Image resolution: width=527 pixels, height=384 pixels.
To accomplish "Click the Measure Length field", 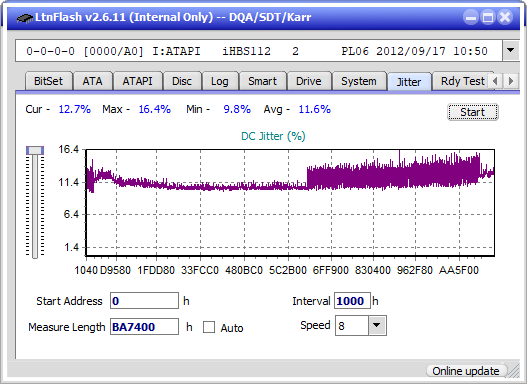I will [145, 327].
